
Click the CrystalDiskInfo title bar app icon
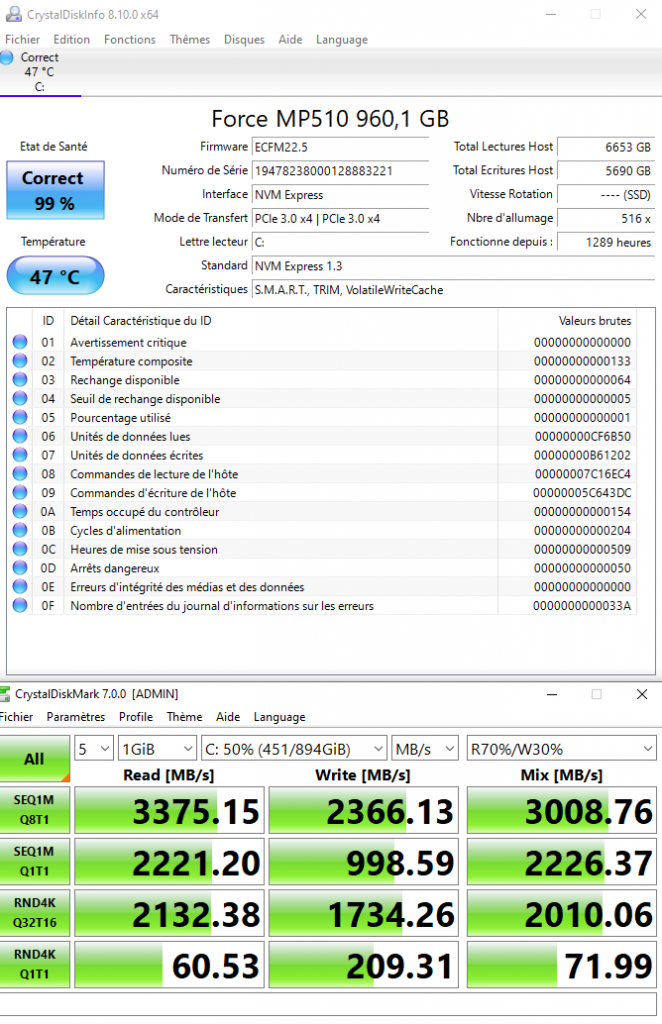click(x=13, y=14)
